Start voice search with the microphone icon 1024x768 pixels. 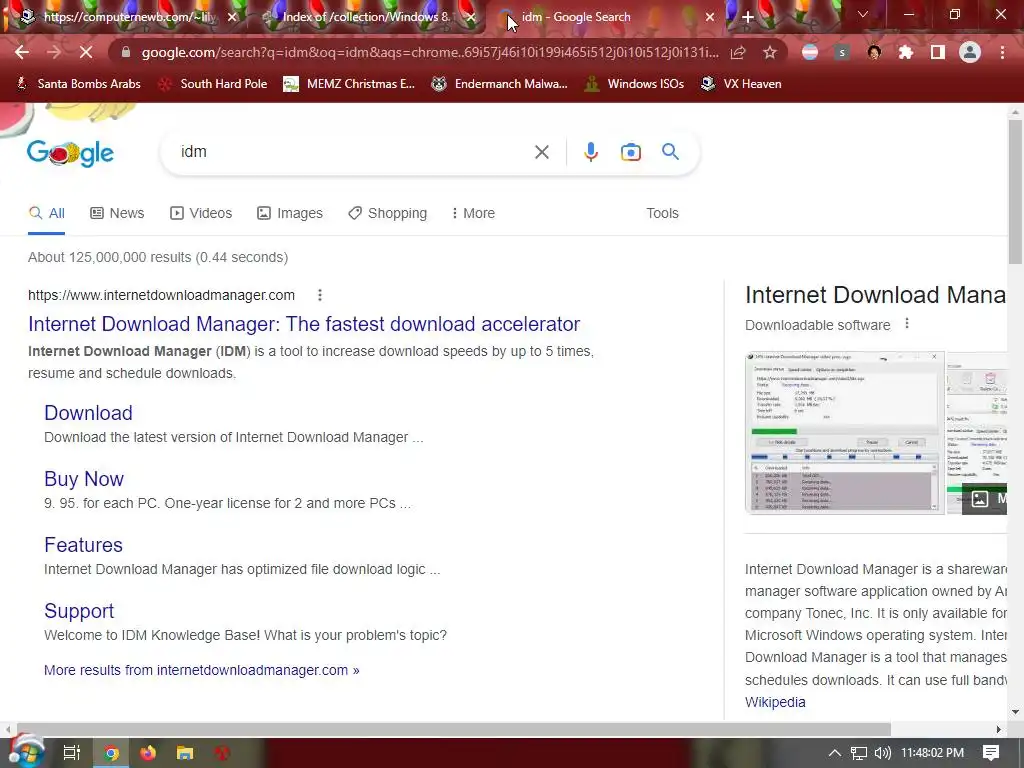click(591, 152)
